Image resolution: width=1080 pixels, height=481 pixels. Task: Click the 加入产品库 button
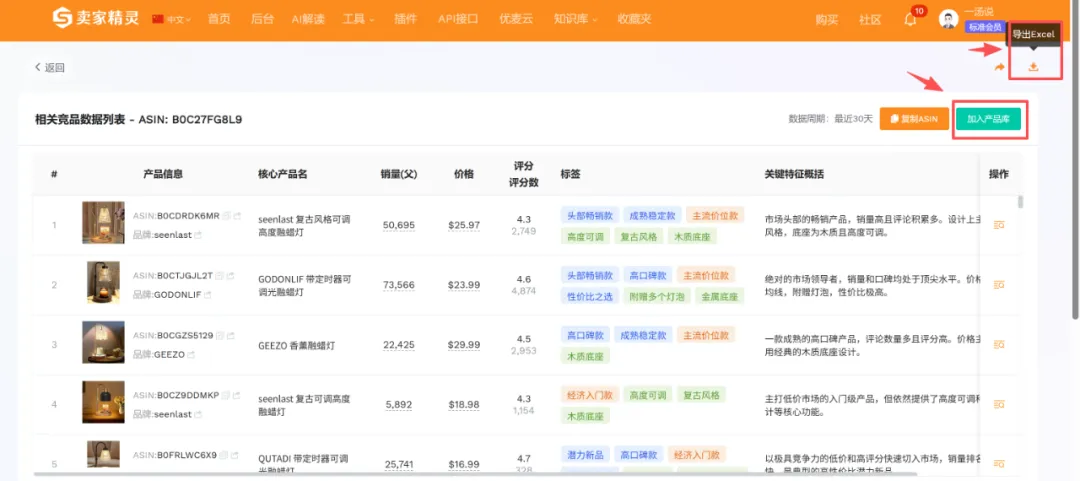[x=987, y=119]
